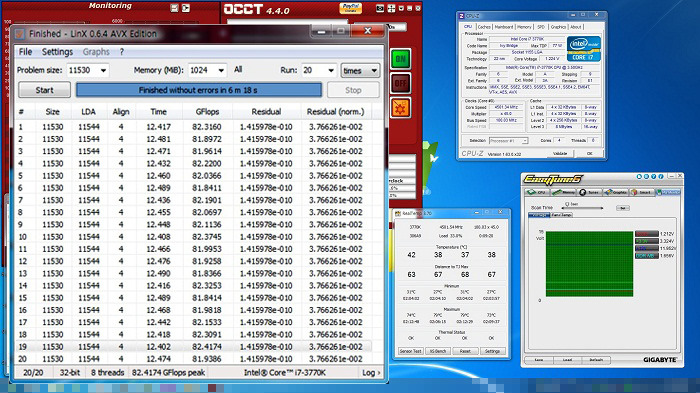Click OCCT screenshot camera icon in title bar
Screen dimensions: 700x393
380,8
